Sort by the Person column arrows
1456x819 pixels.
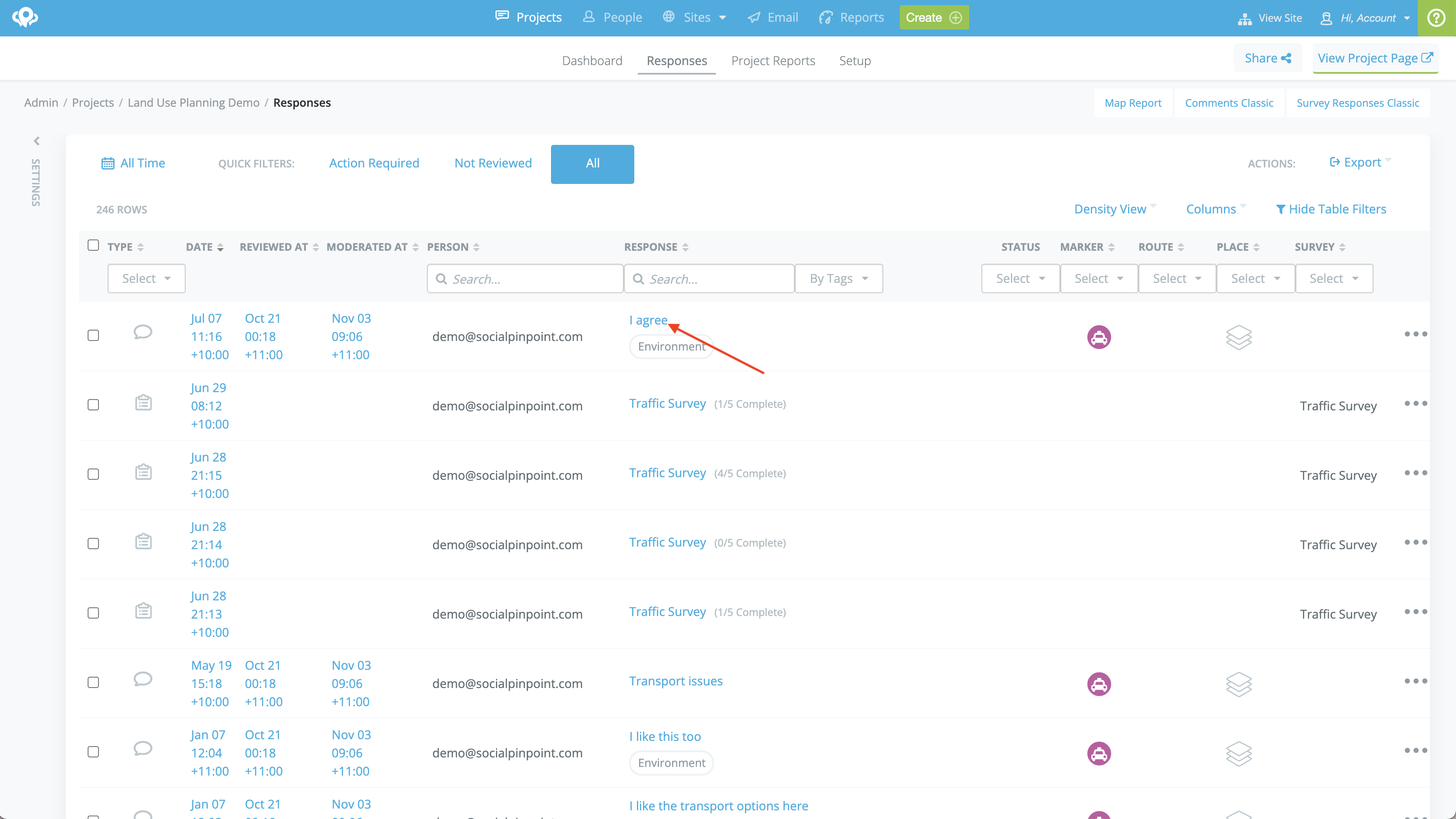click(476, 248)
